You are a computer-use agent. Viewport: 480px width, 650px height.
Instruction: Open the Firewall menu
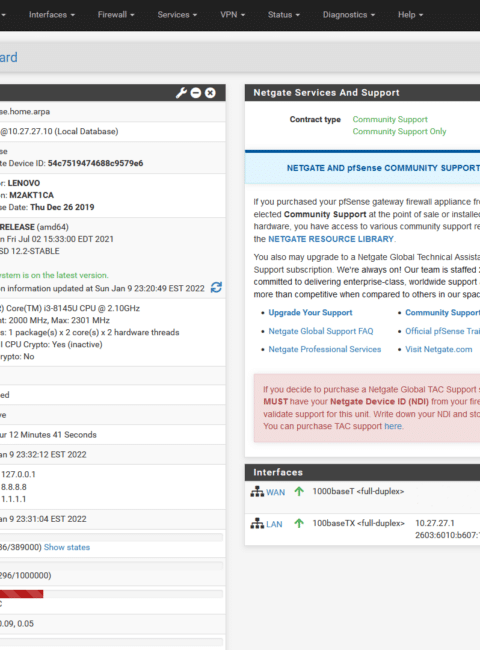click(x=116, y=15)
